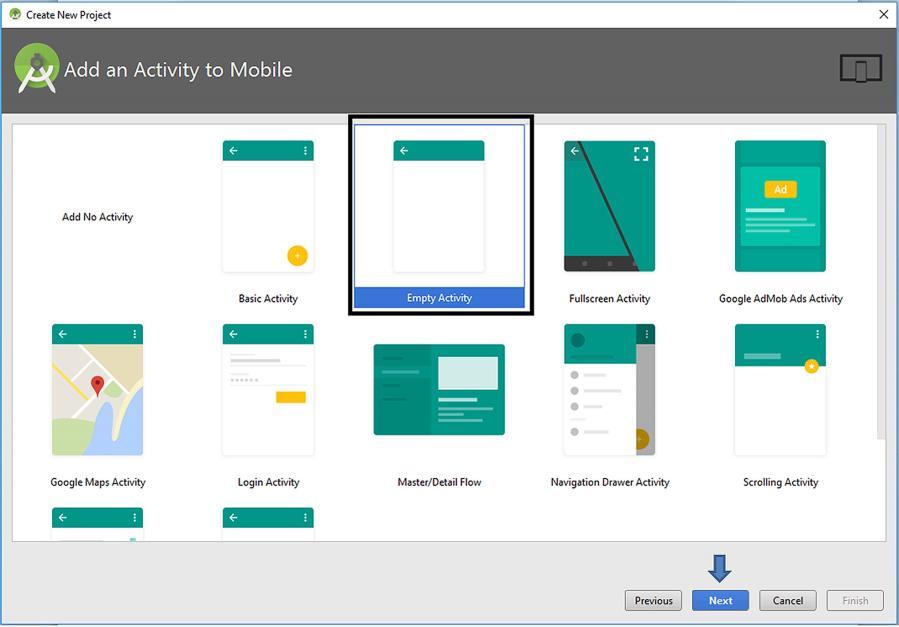899x627 pixels.
Task: Click the phone and tablet form-factor icon
Action: (x=861, y=68)
